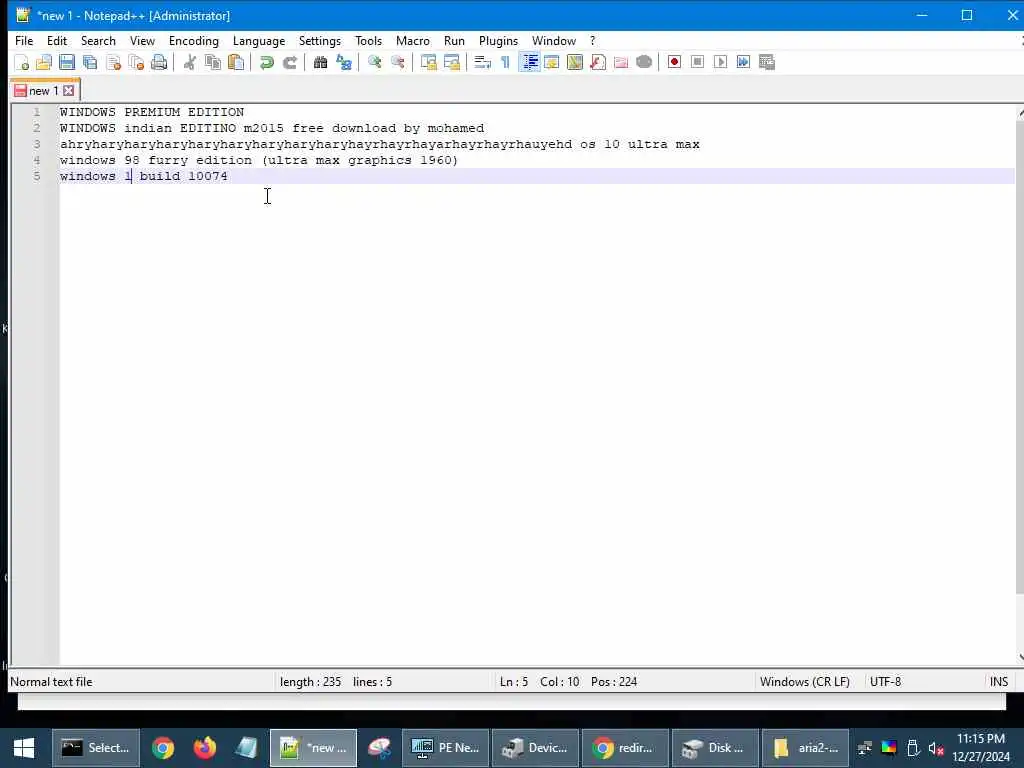
Task: Click the Close All documents toolbar icon
Action: pos(136,62)
